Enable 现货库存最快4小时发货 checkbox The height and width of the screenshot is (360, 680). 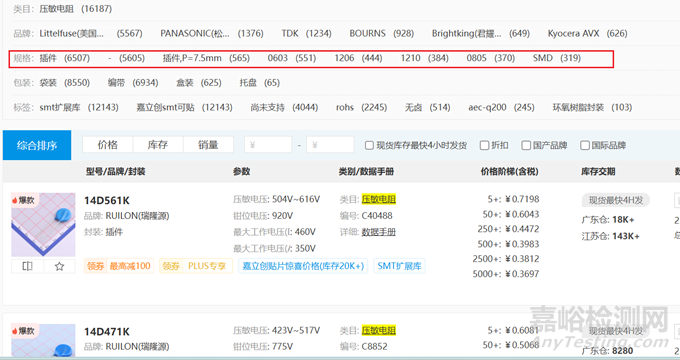tap(369, 145)
